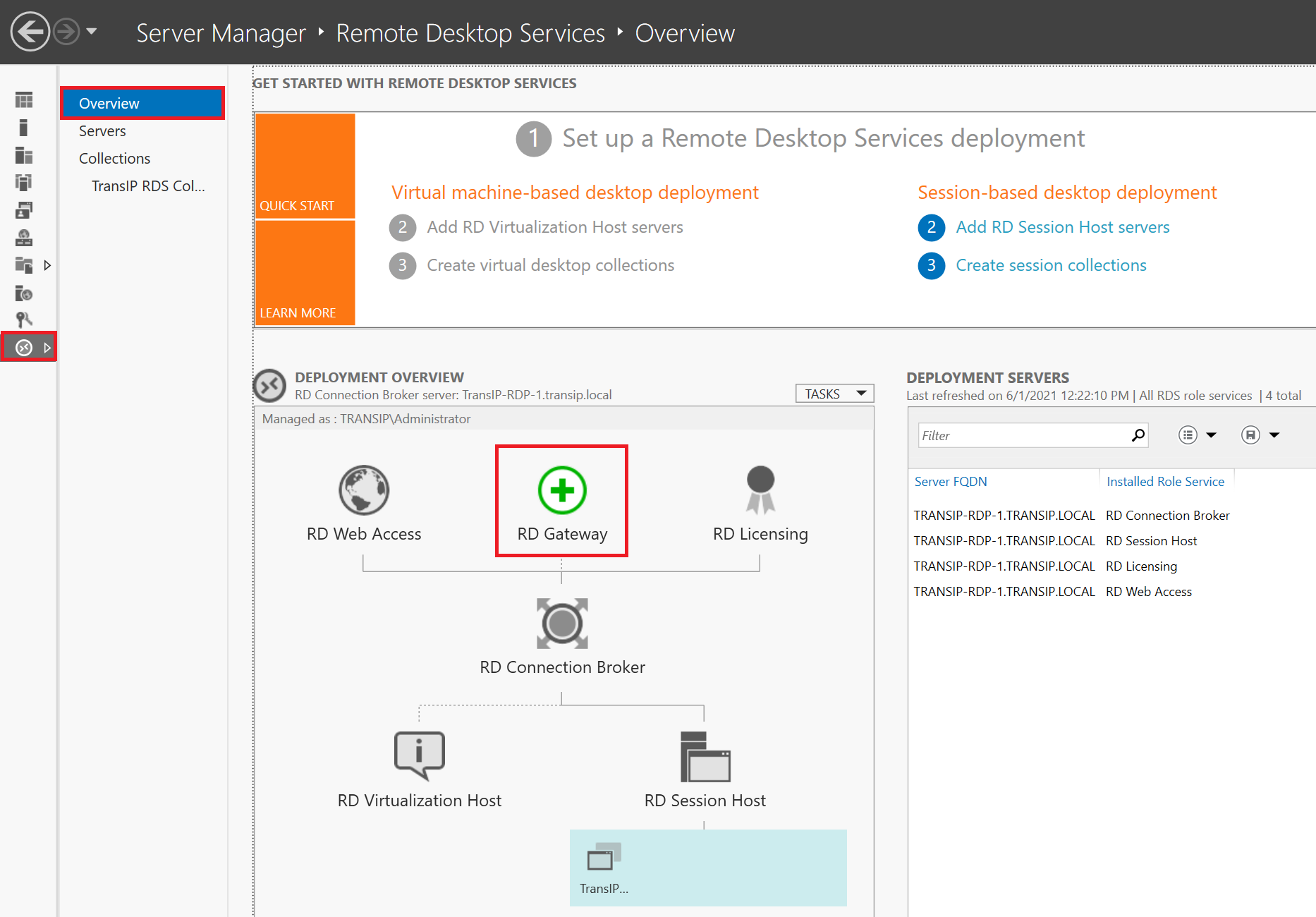Click the RD Licensing ribbon icon

click(760, 490)
